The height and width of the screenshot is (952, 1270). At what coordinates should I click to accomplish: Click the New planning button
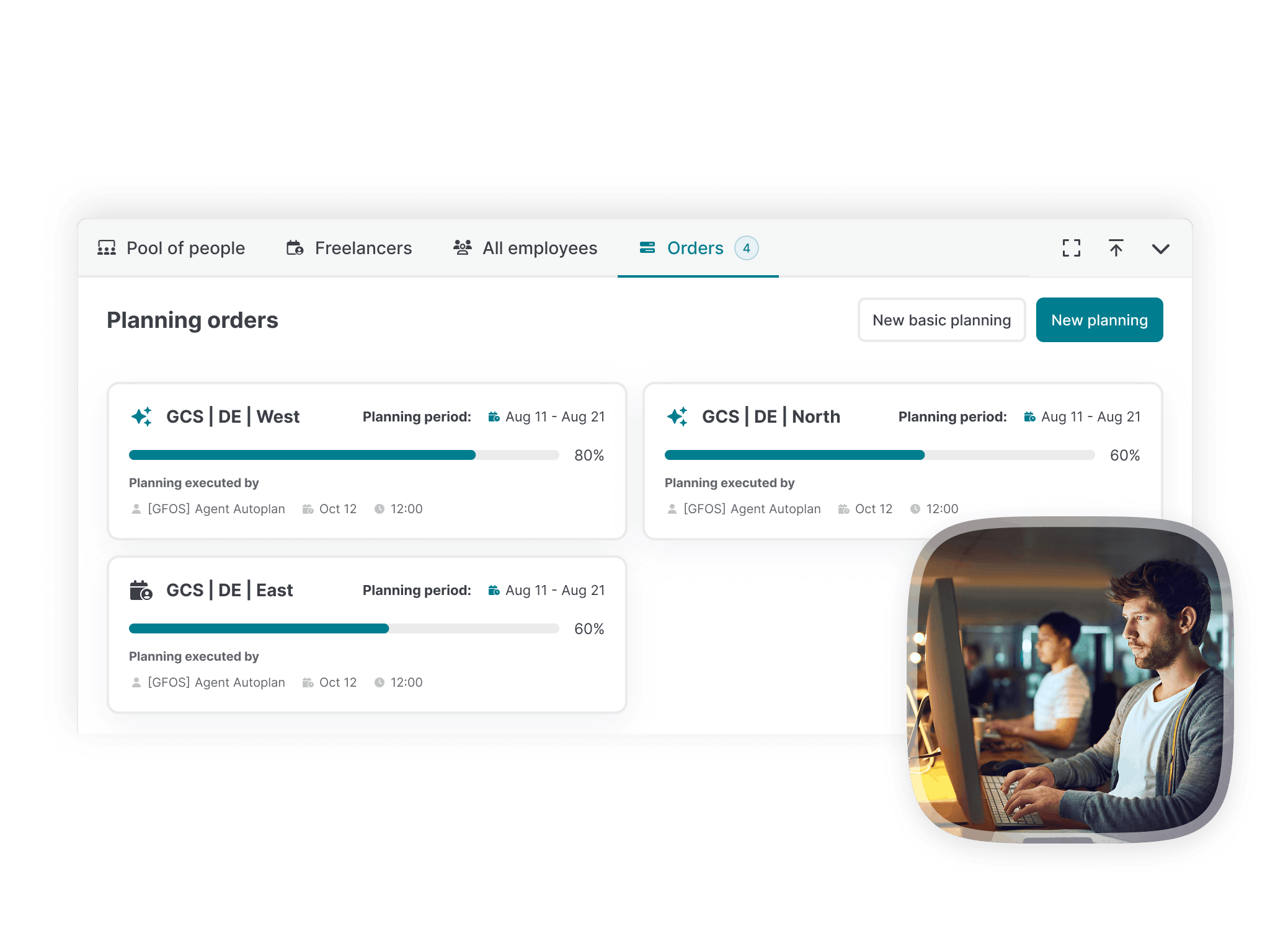1099,320
